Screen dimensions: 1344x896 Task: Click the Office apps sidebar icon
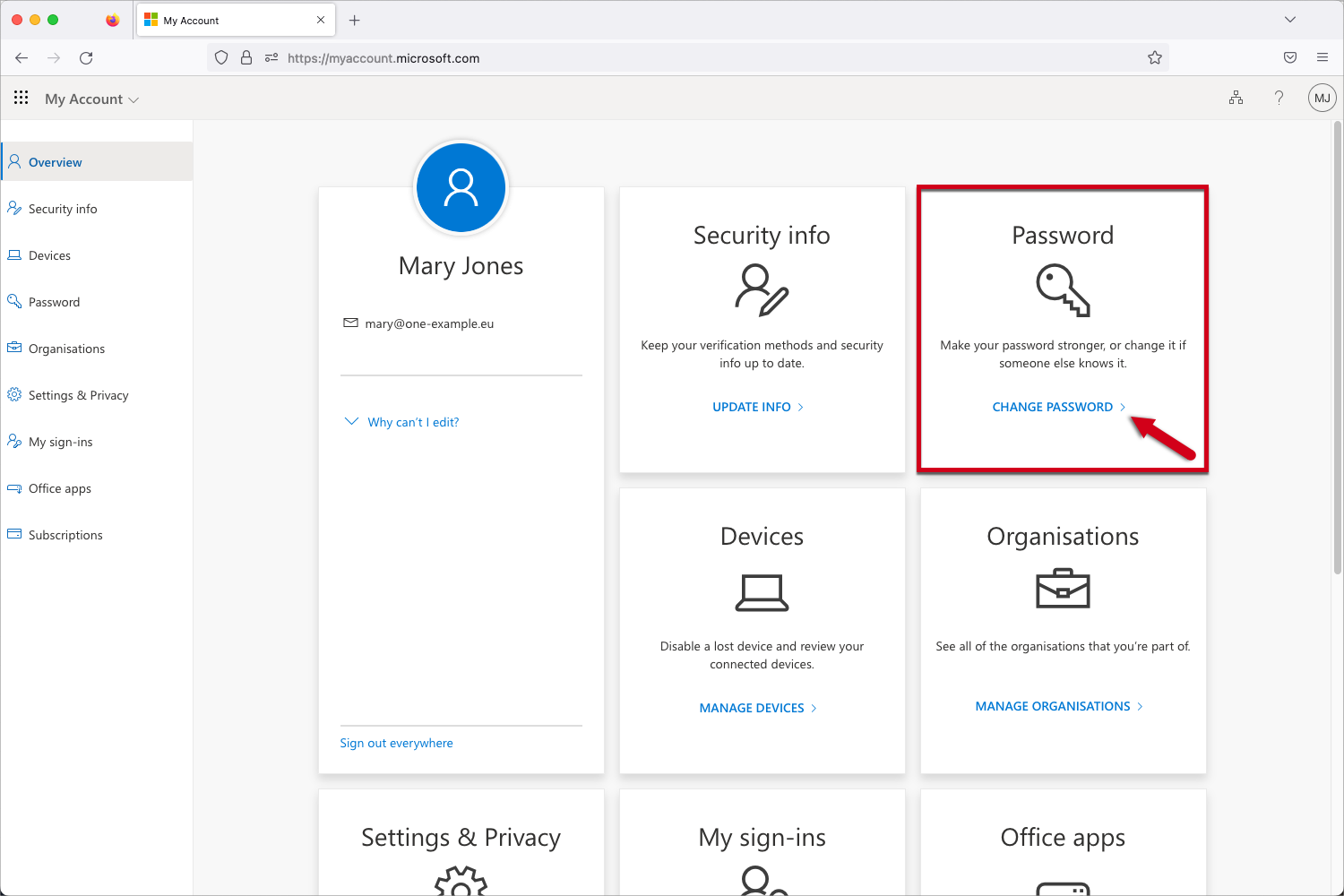pyautogui.click(x=14, y=487)
